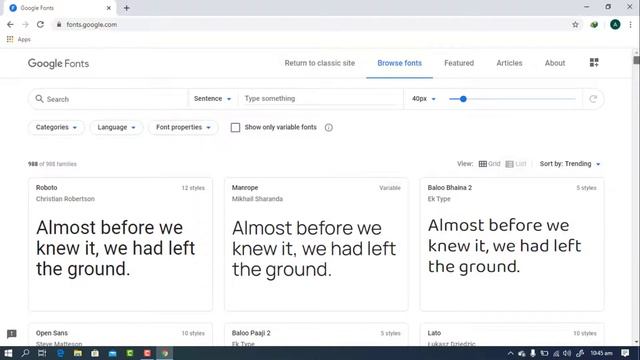
Task: Open the volume tray icon
Action: point(567,353)
